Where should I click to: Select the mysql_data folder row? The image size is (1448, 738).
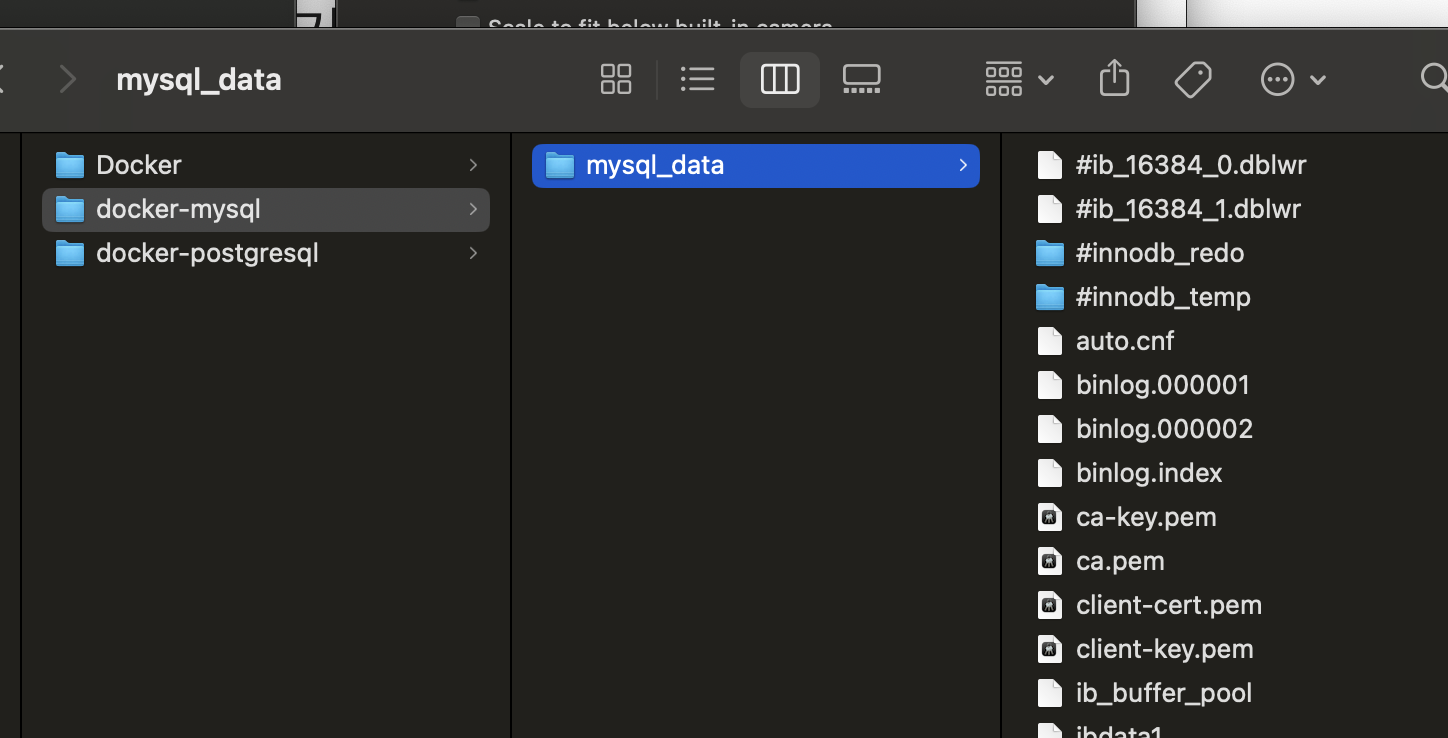tap(756, 165)
